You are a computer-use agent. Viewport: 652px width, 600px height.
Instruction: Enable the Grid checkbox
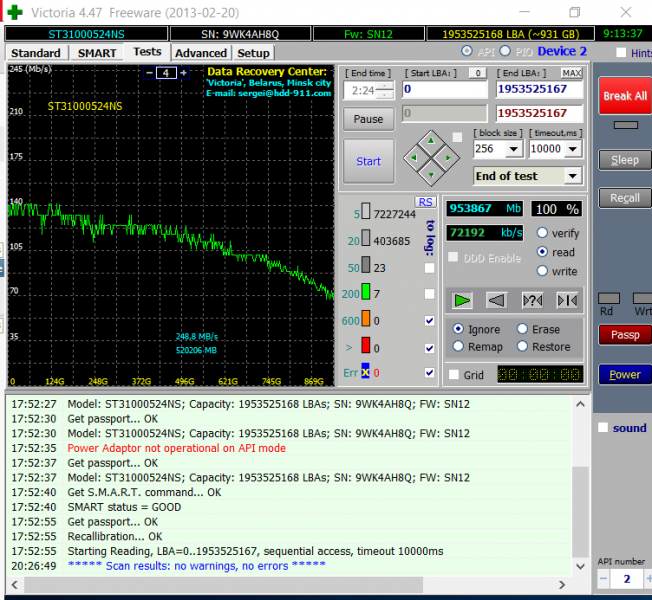(x=455, y=375)
